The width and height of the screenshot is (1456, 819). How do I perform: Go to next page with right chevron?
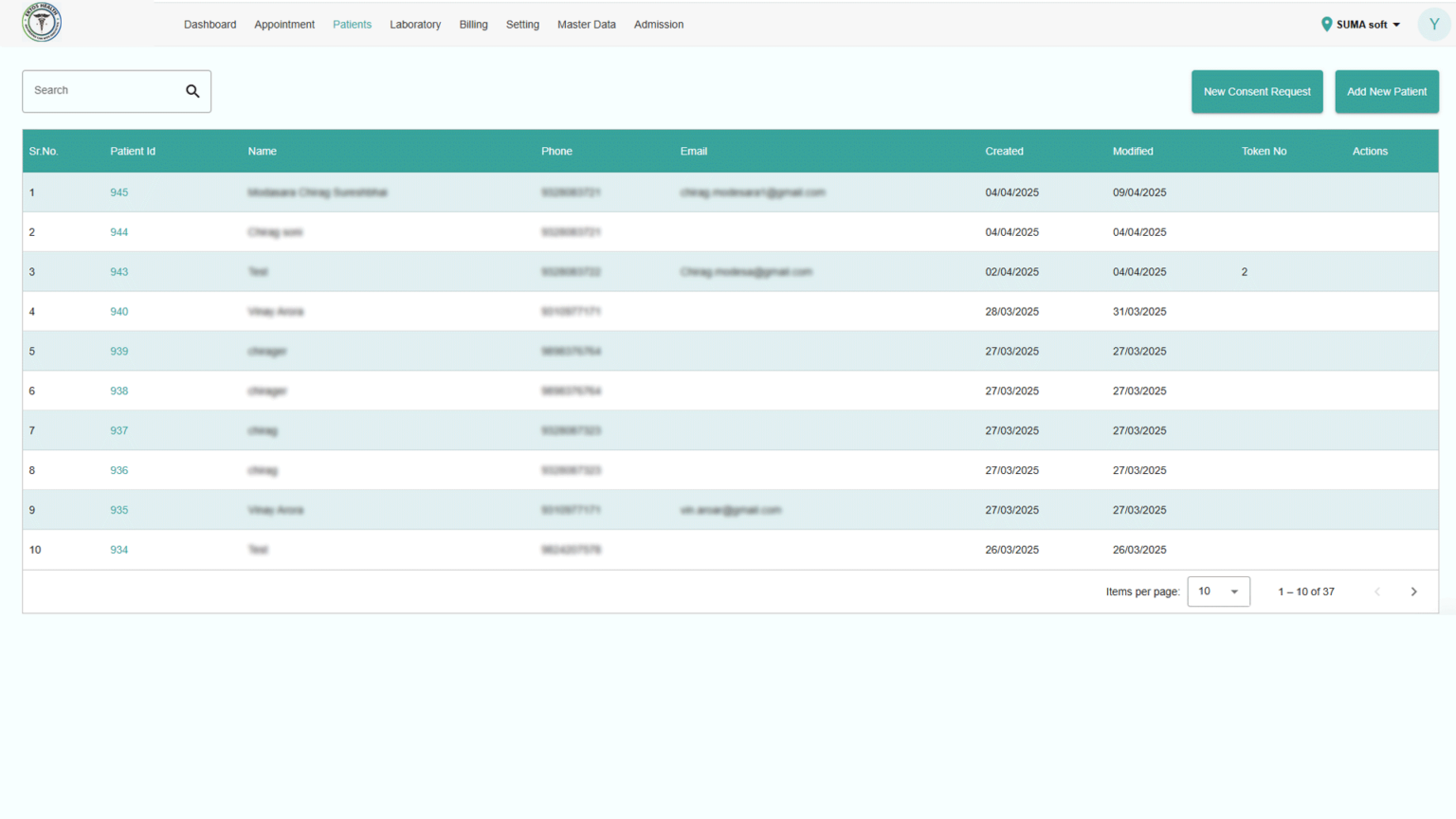[x=1413, y=591]
